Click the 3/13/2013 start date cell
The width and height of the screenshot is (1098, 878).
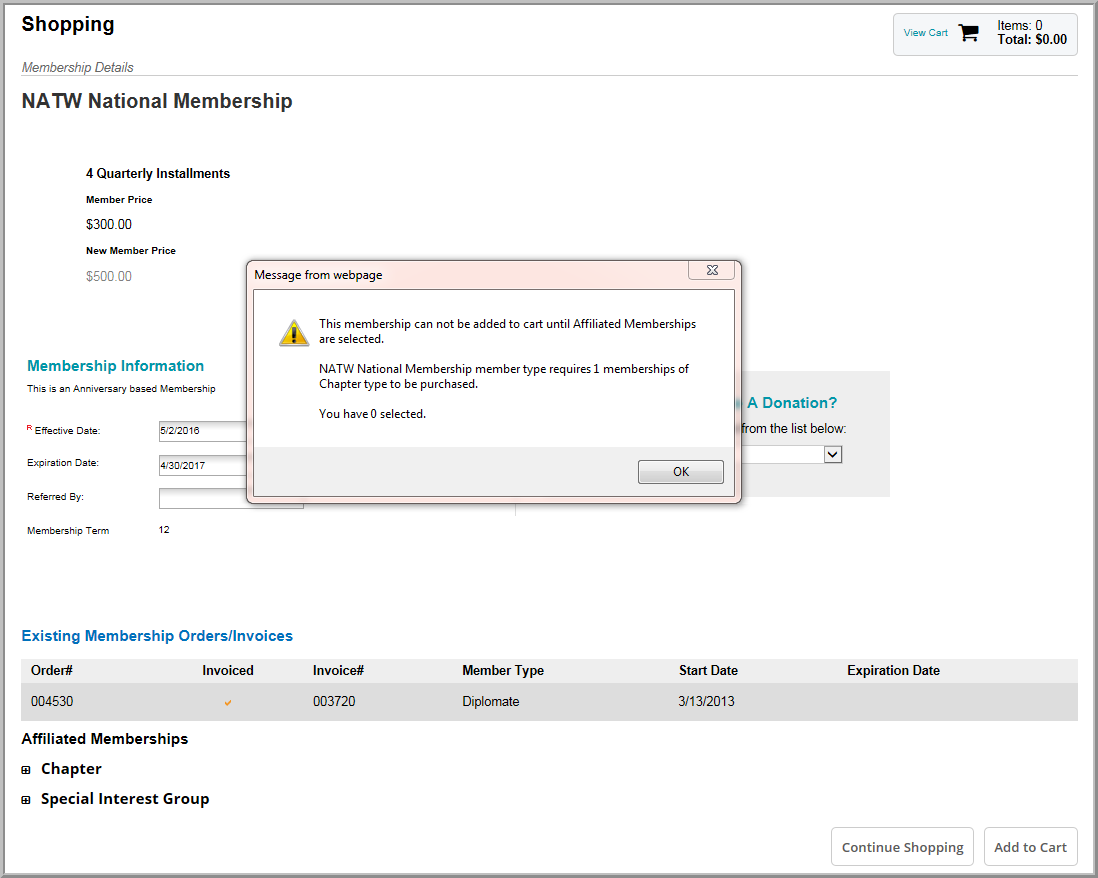(x=707, y=702)
